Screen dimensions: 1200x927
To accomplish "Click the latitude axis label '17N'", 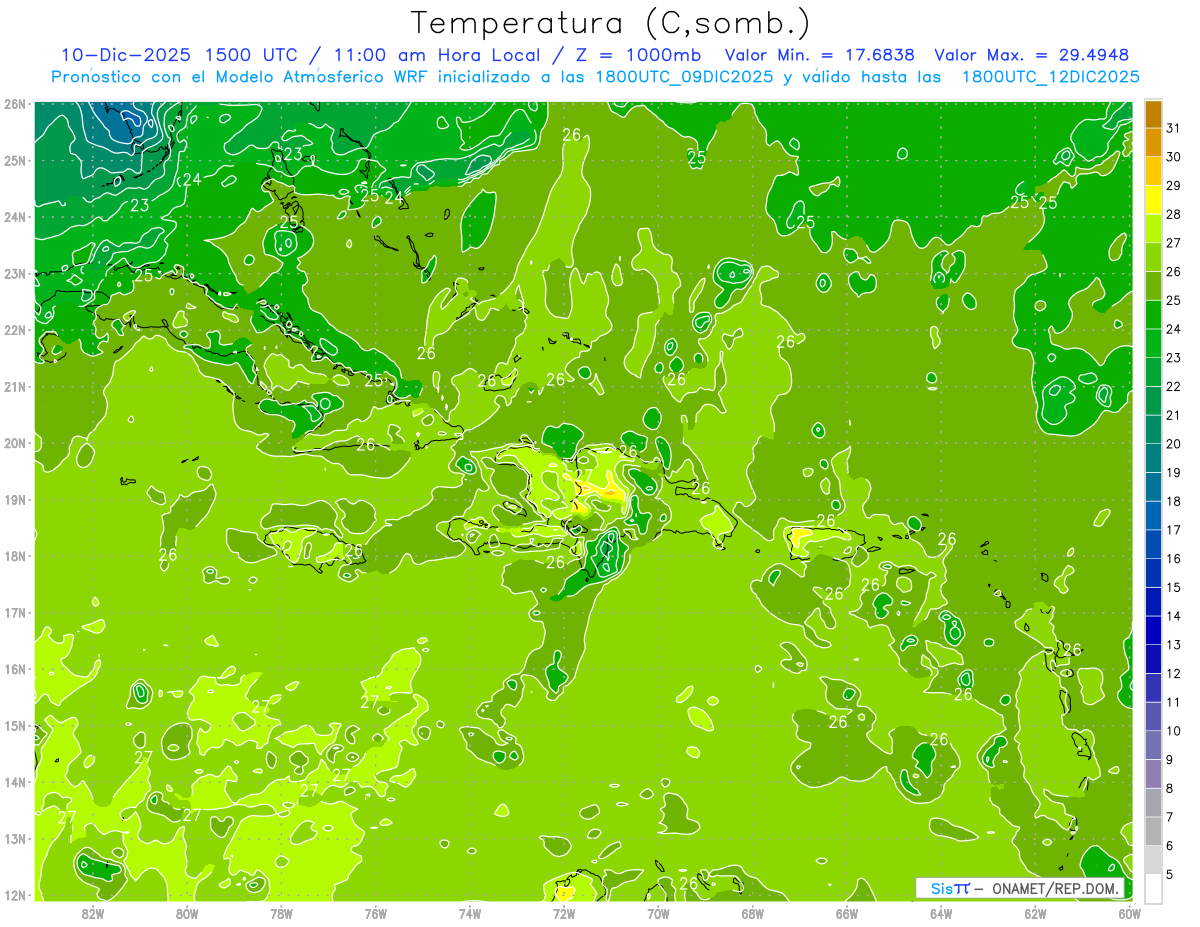I will [15, 613].
